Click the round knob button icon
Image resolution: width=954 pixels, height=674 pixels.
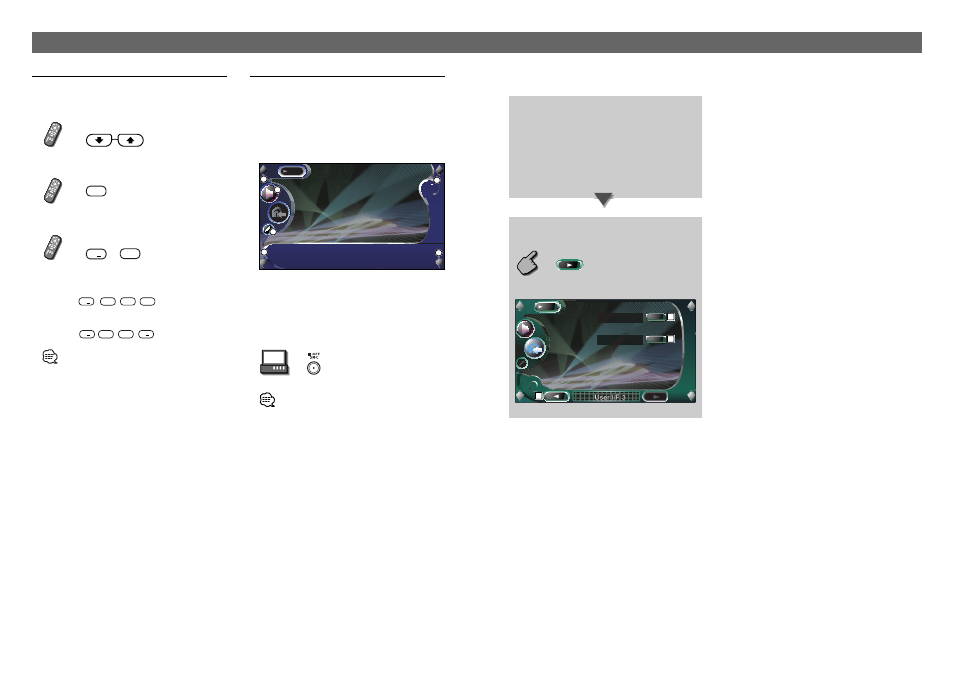point(313,367)
